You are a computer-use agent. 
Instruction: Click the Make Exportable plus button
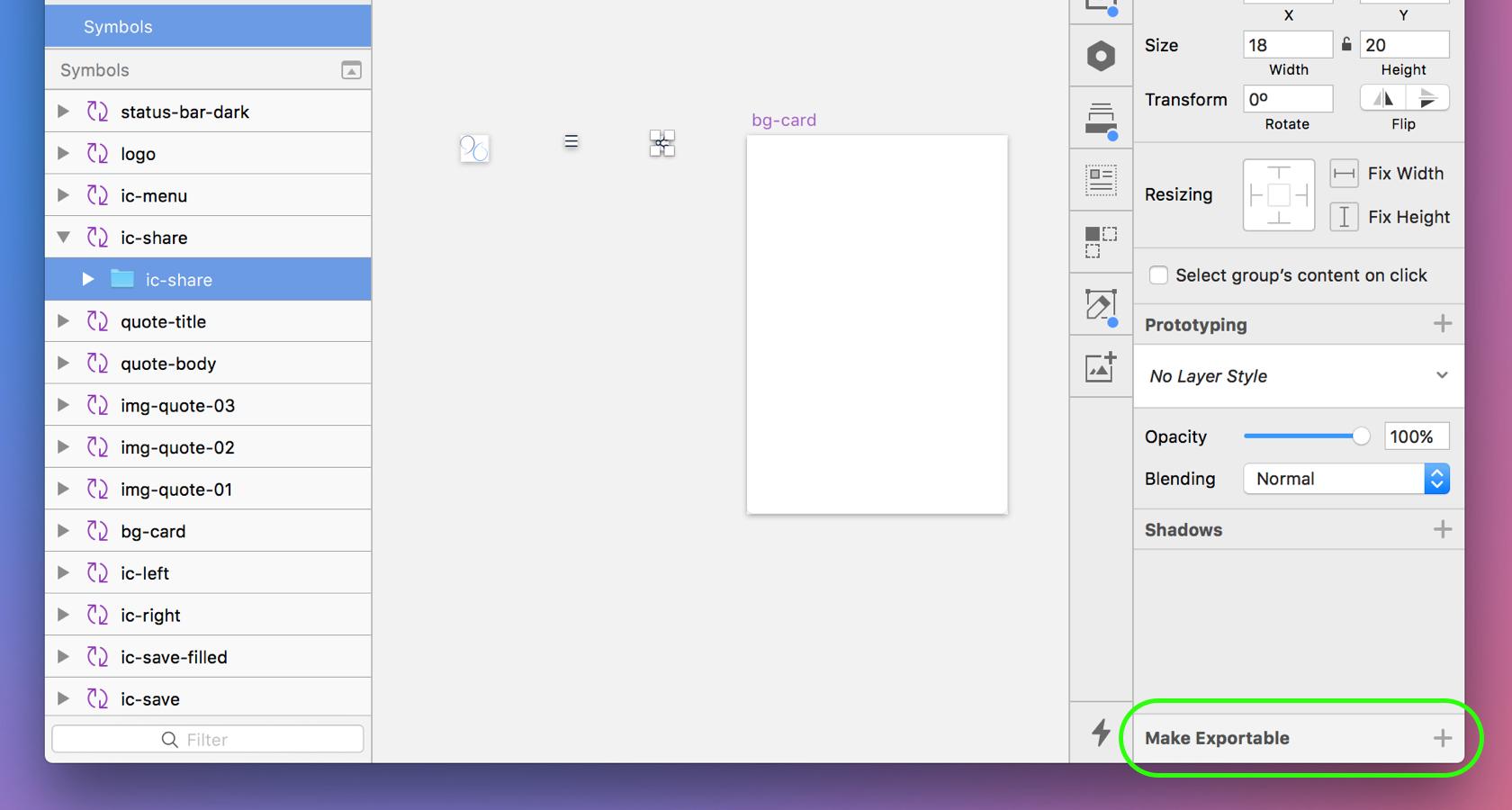coord(1444,737)
